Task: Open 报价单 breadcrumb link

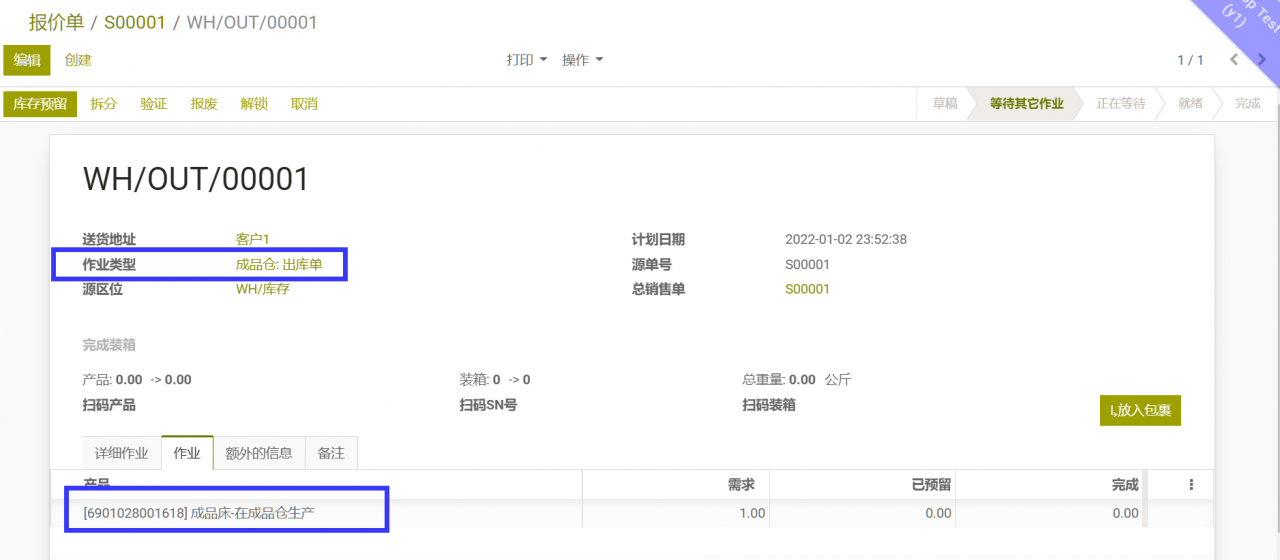Action: click(x=56, y=22)
